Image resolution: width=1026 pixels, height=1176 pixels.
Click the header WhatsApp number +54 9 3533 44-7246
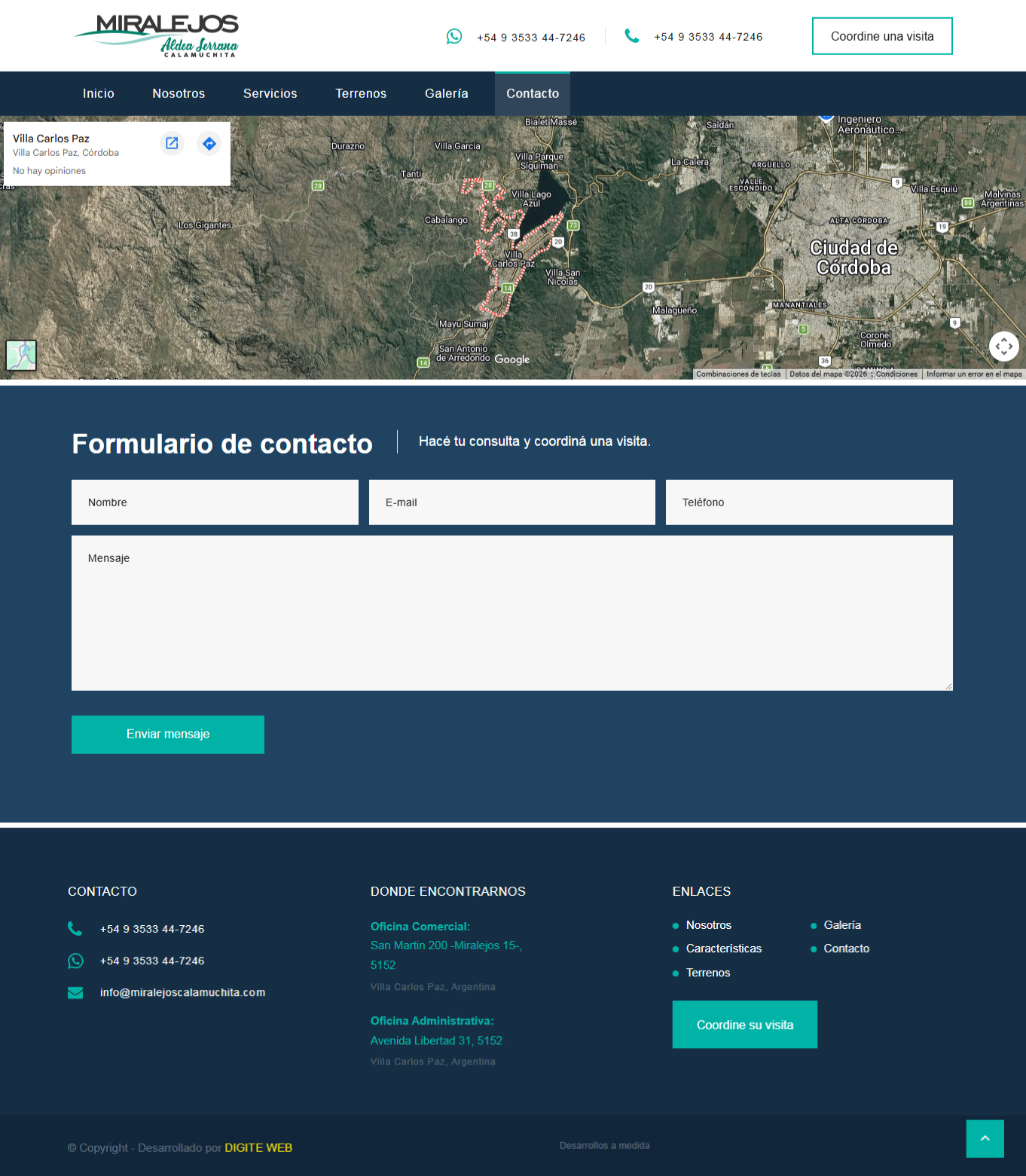click(531, 38)
